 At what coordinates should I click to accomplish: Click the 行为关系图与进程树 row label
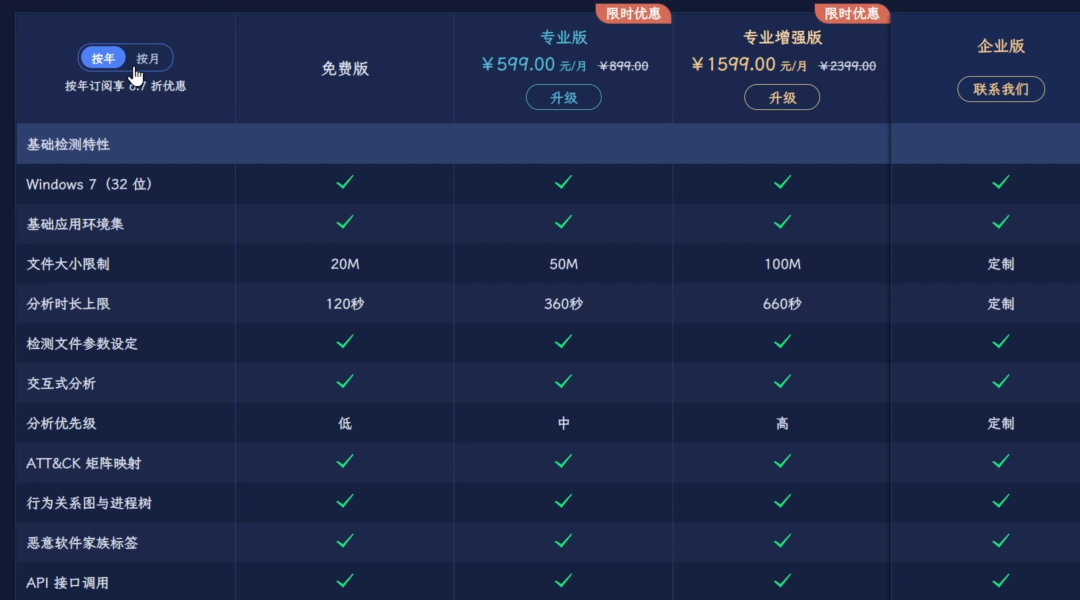(x=89, y=504)
